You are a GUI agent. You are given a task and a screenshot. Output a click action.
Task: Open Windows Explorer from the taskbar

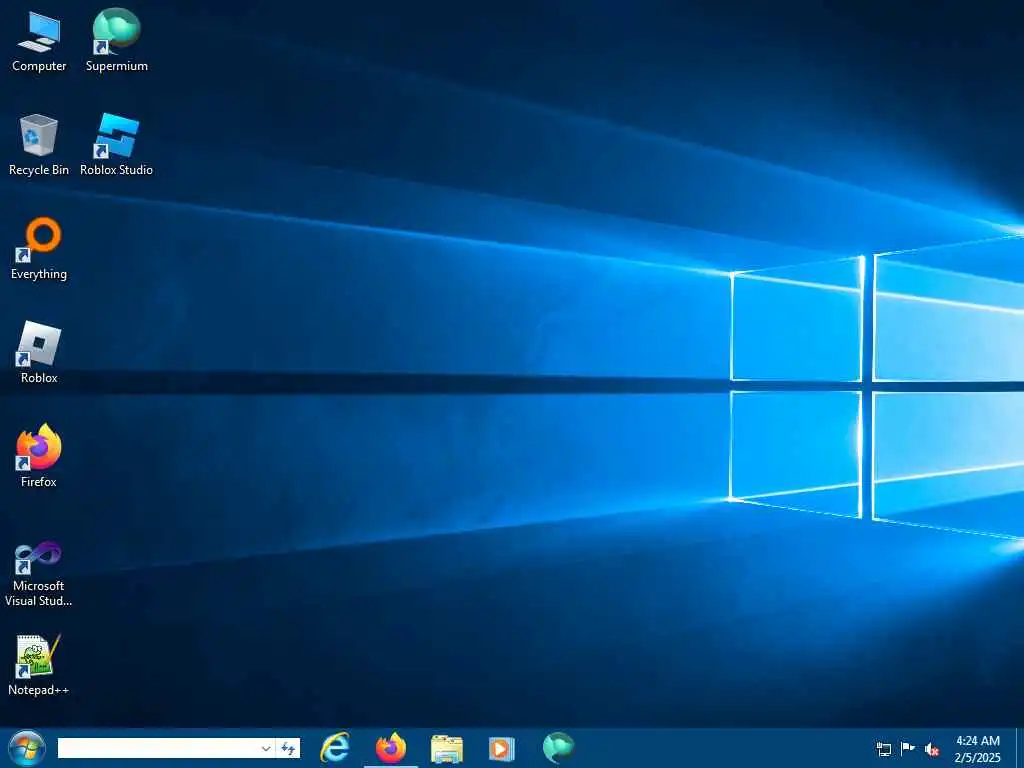click(x=447, y=748)
